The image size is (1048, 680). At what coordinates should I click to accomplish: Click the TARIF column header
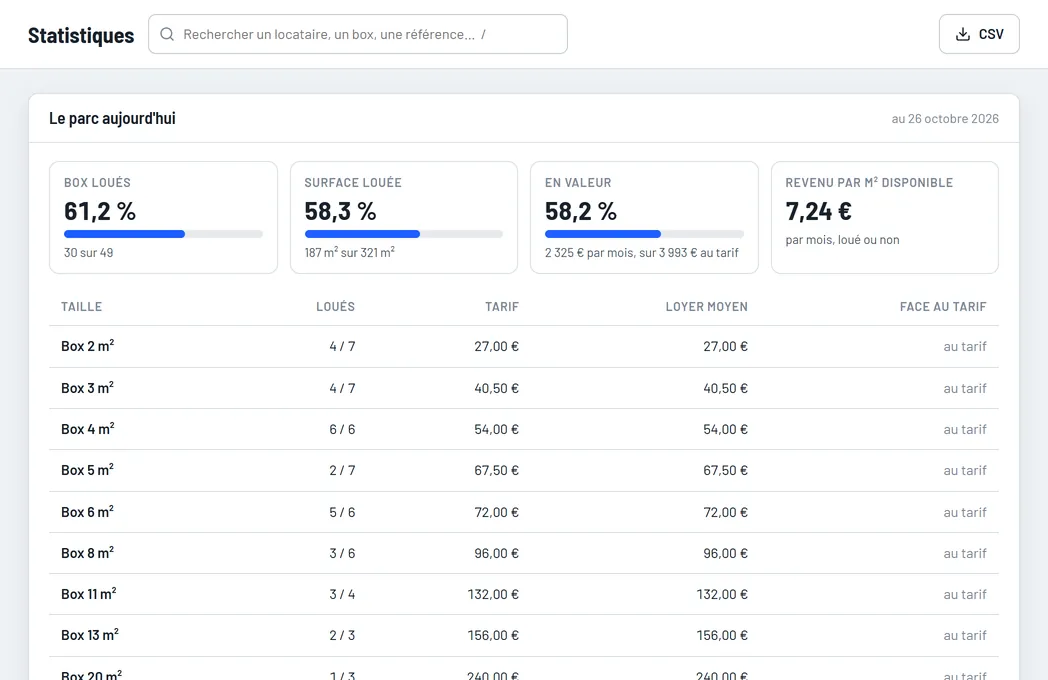coord(502,307)
